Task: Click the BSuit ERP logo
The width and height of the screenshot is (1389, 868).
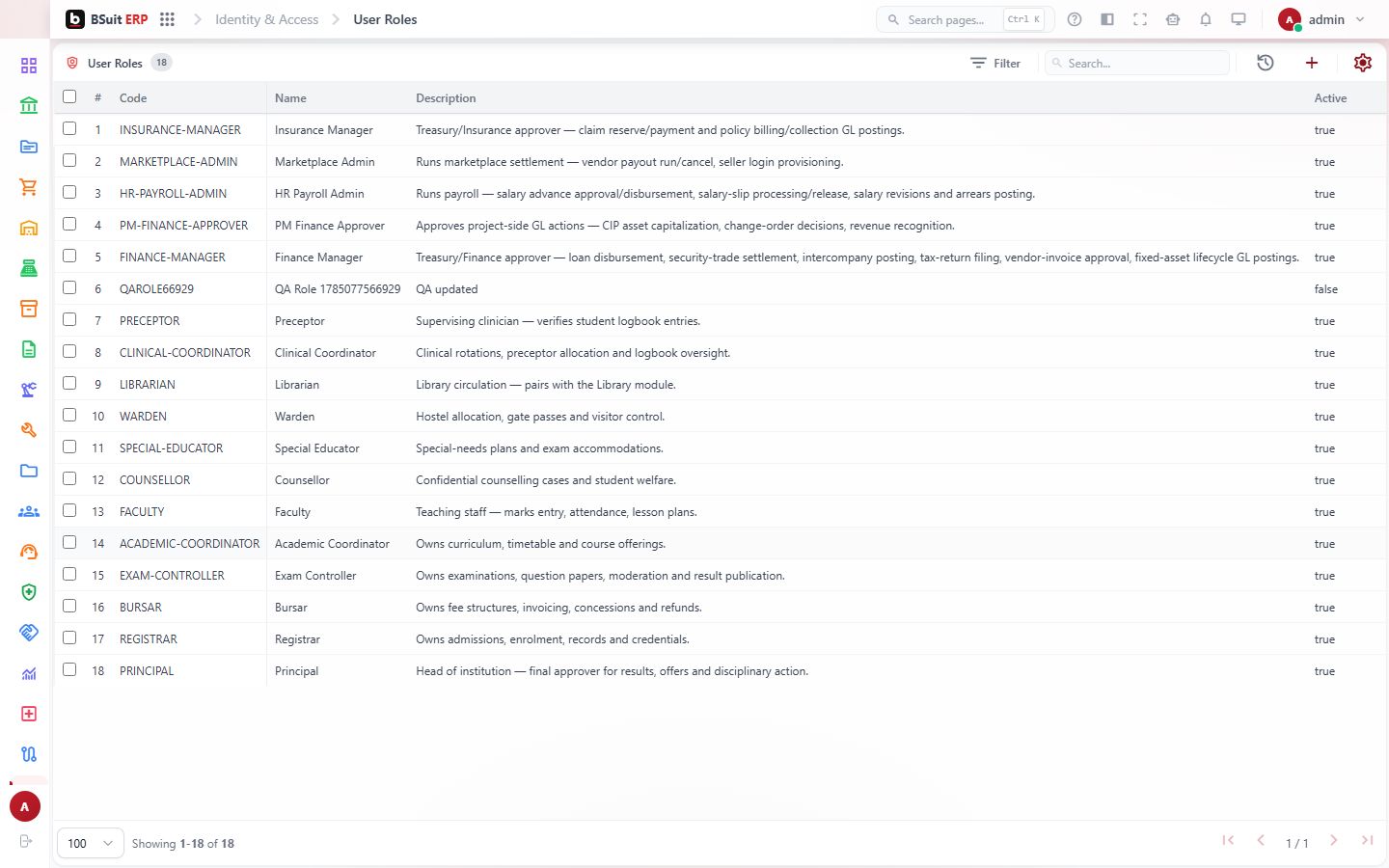Action: [106, 19]
